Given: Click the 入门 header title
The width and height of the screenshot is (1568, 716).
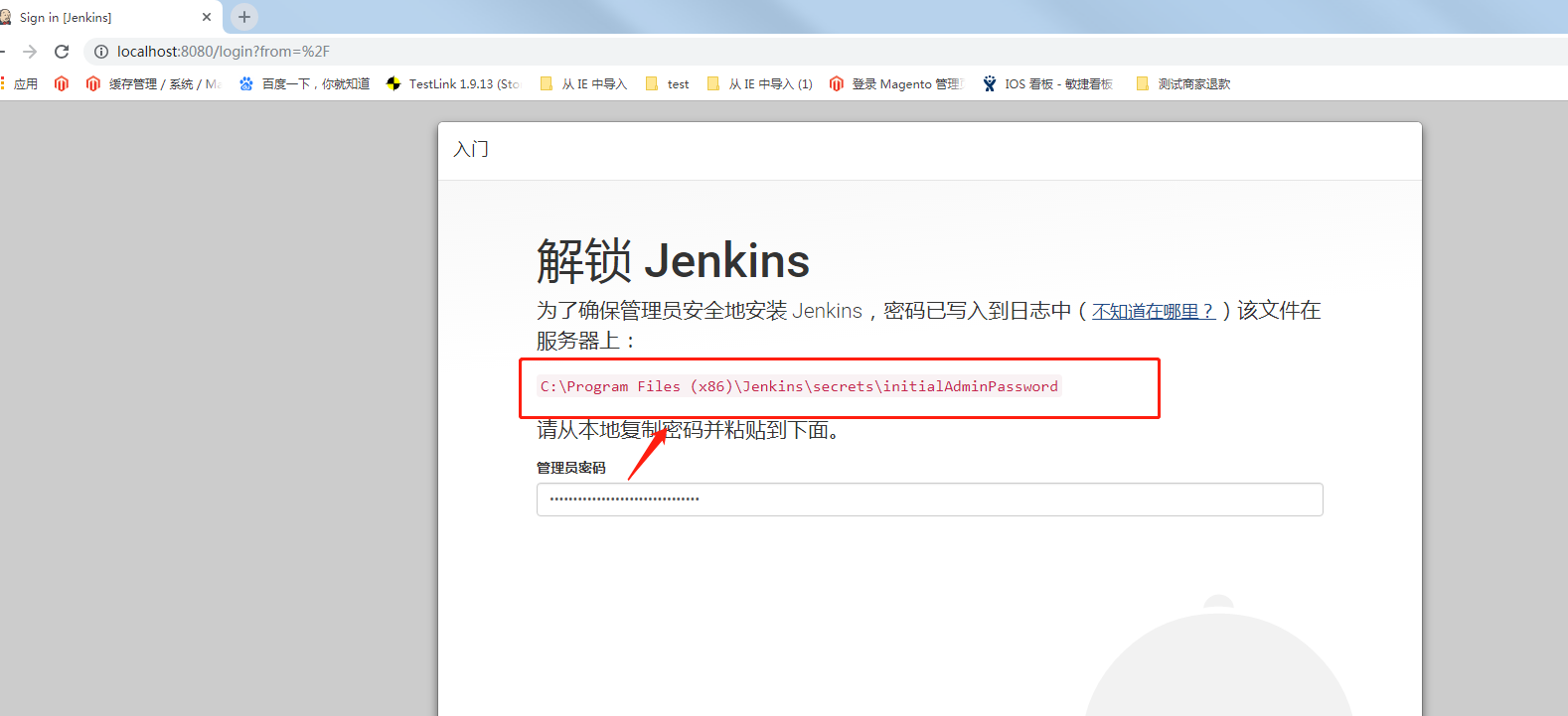Looking at the screenshot, I should tap(471, 149).
